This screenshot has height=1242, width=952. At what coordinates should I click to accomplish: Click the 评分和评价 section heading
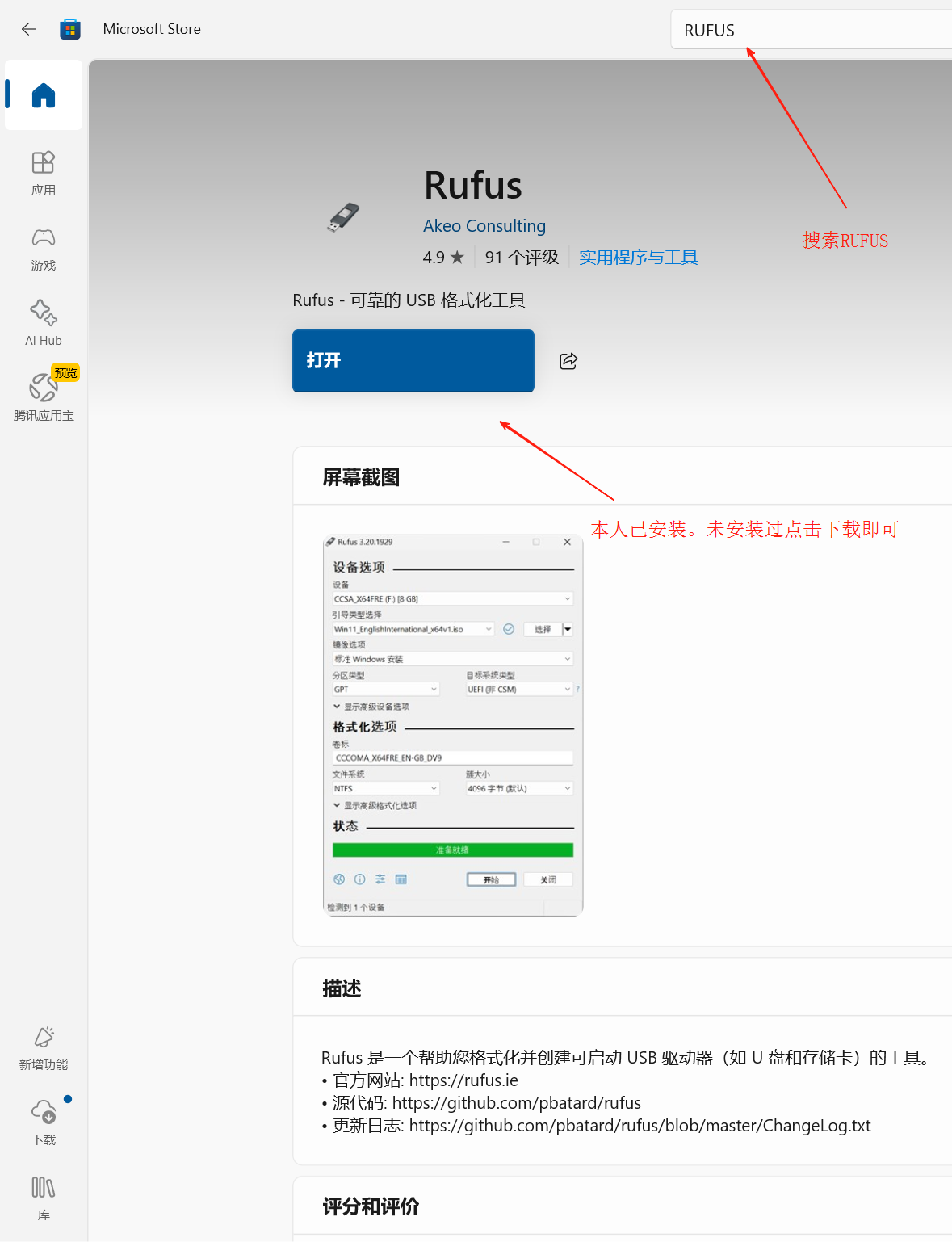[371, 1206]
